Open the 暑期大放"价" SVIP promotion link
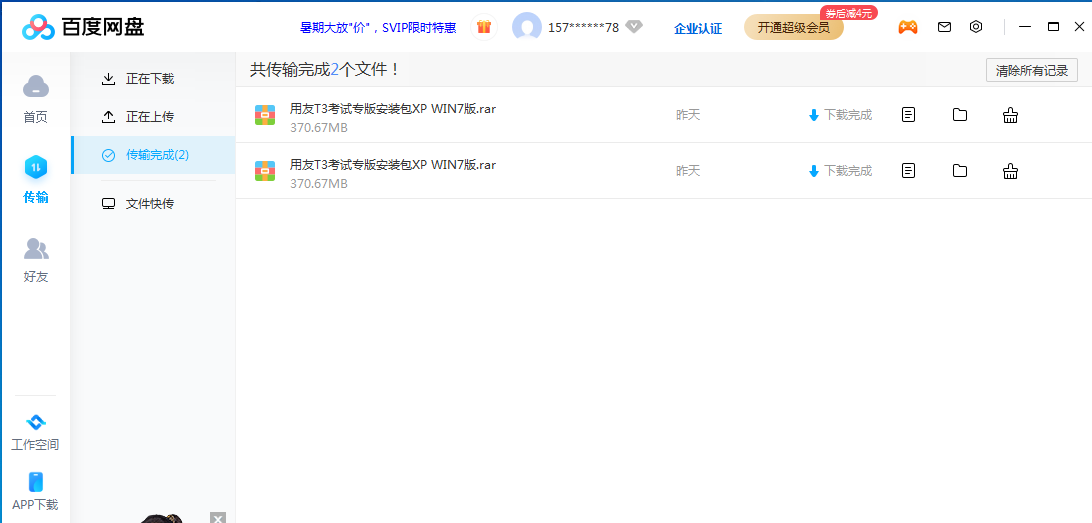 coord(378,28)
